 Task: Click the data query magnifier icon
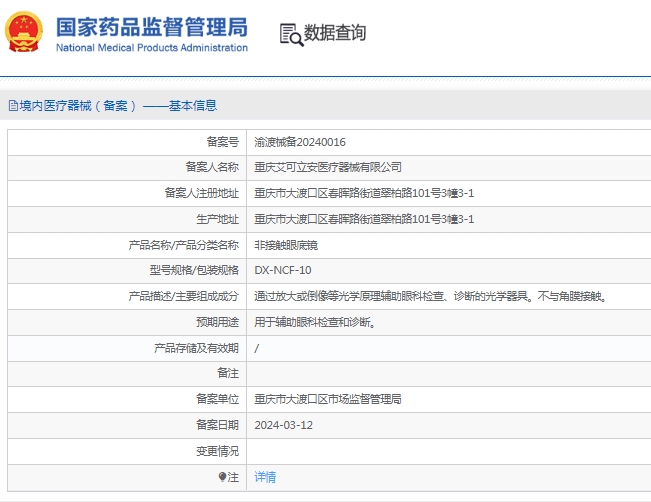click(291, 34)
